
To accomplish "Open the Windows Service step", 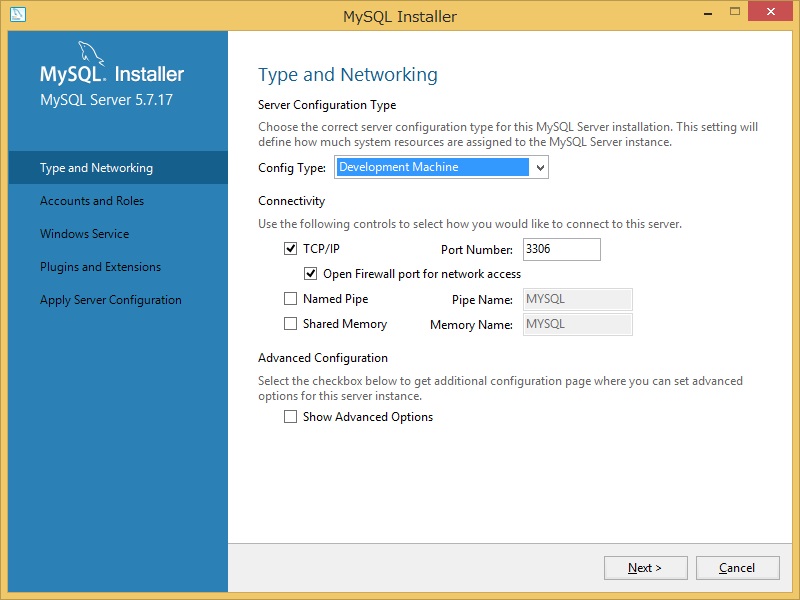I will 118,234.
